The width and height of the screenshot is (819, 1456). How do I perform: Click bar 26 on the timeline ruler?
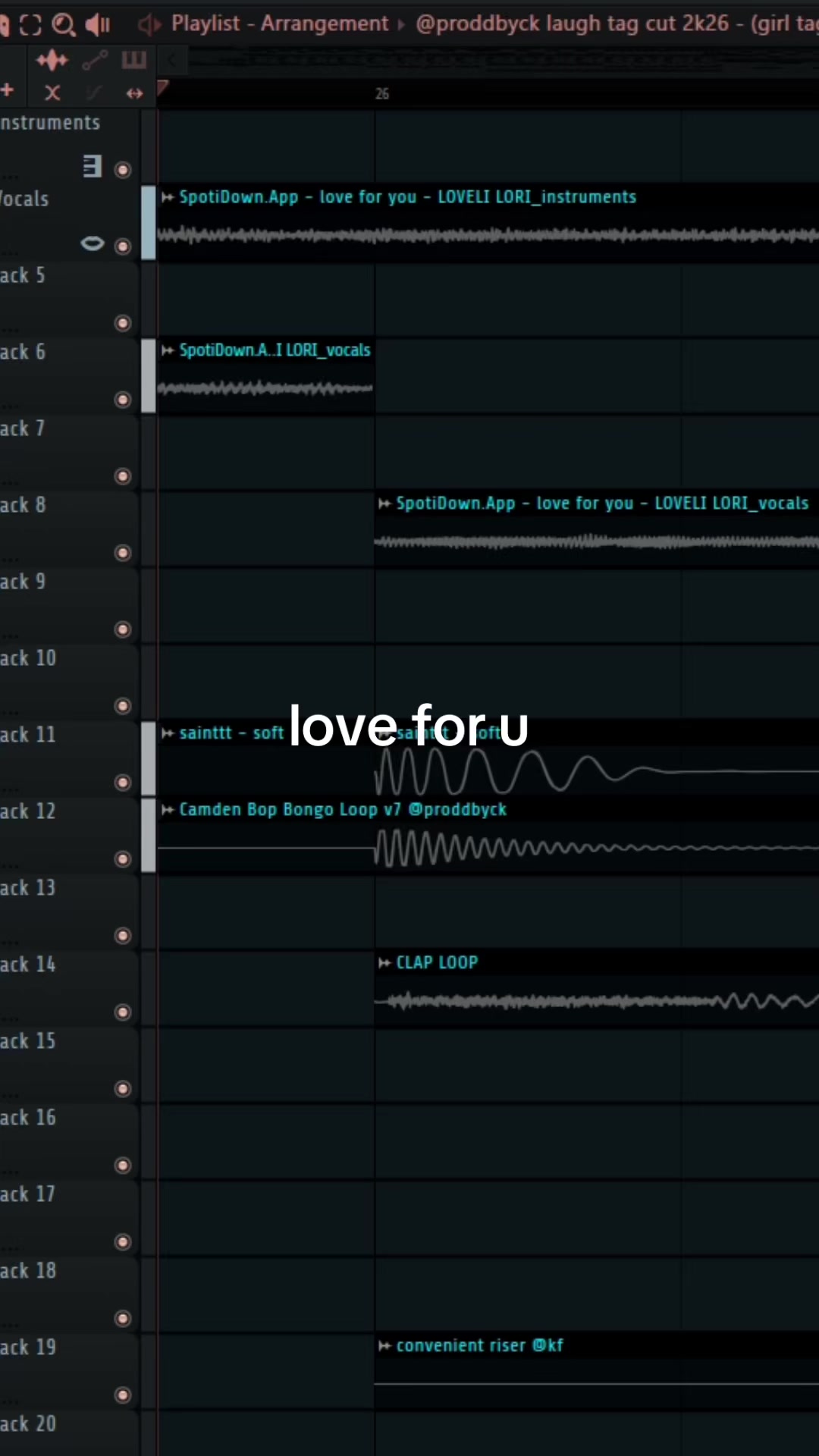click(x=382, y=94)
